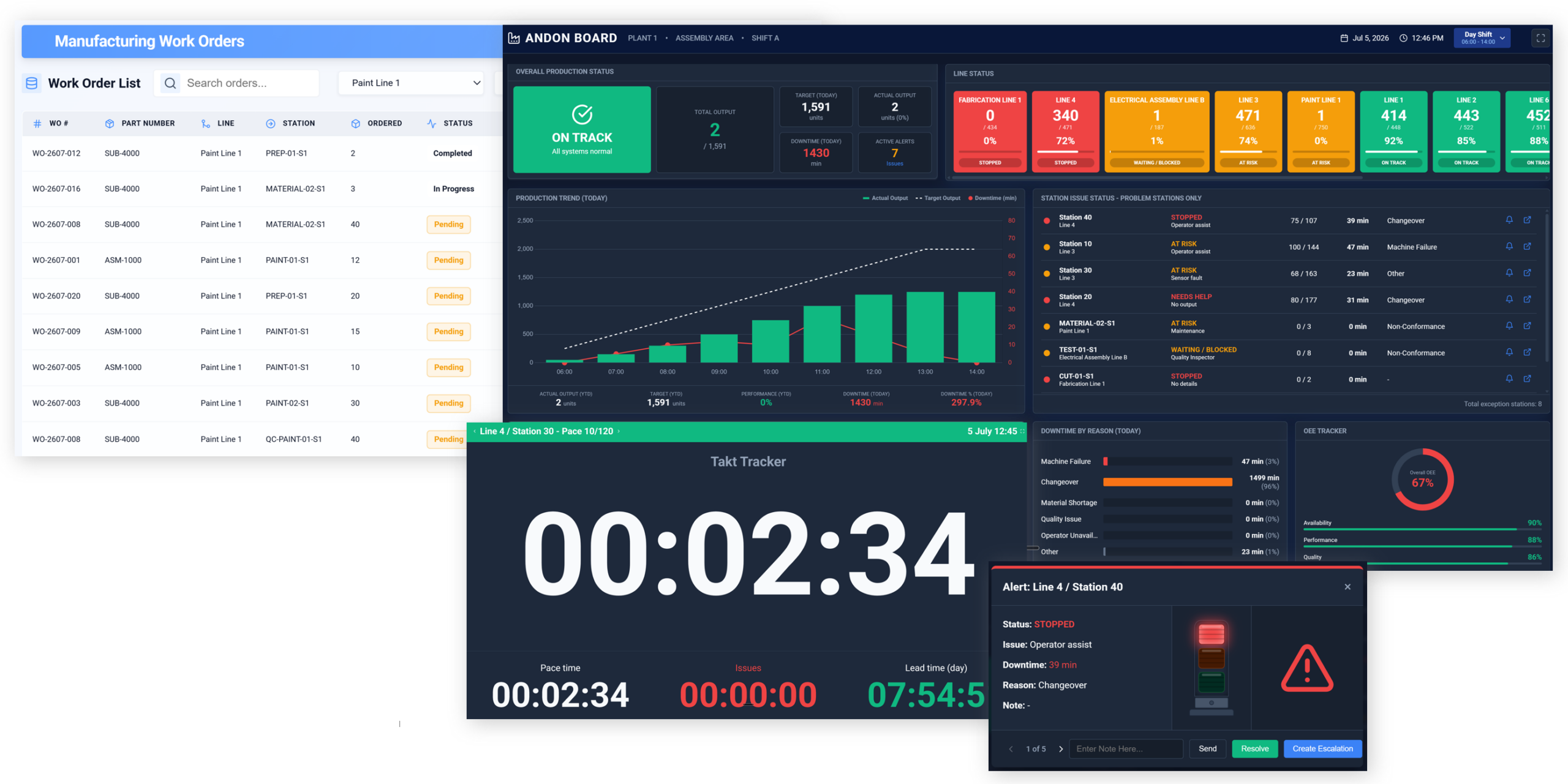Select the Electrical Assembly Line B card
The height and width of the screenshot is (784, 1568).
point(1156,132)
